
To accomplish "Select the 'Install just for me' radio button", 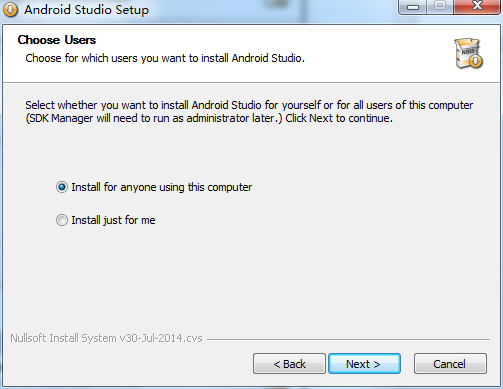I will [x=62, y=220].
